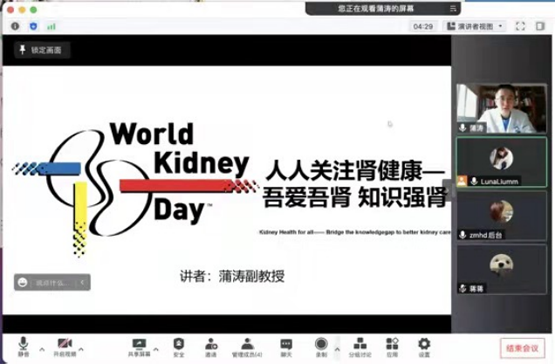Screen dimensions: 555x364
Task: Open the Apps (应用) icon
Action: (x=392, y=347)
